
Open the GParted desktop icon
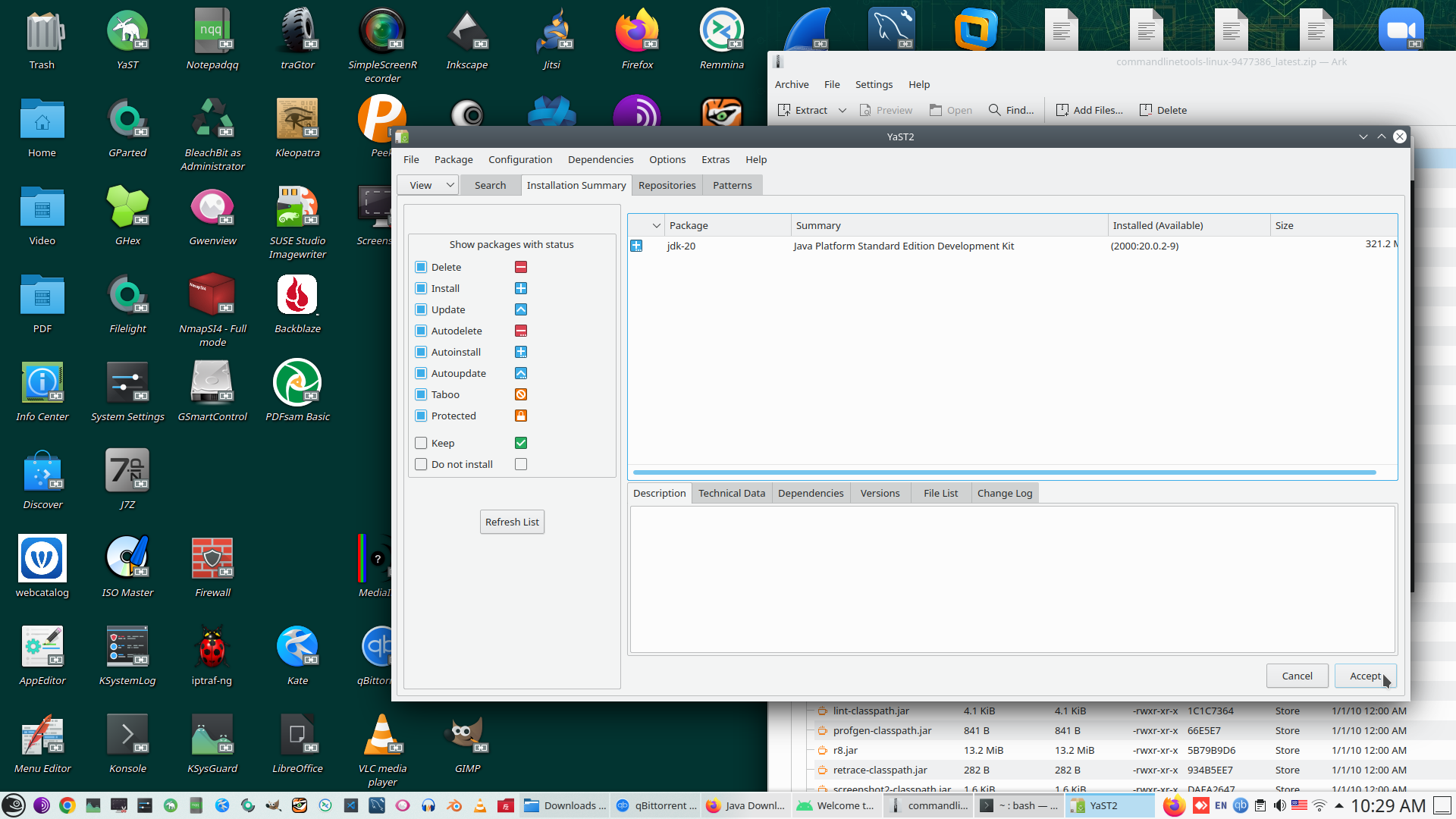click(127, 118)
